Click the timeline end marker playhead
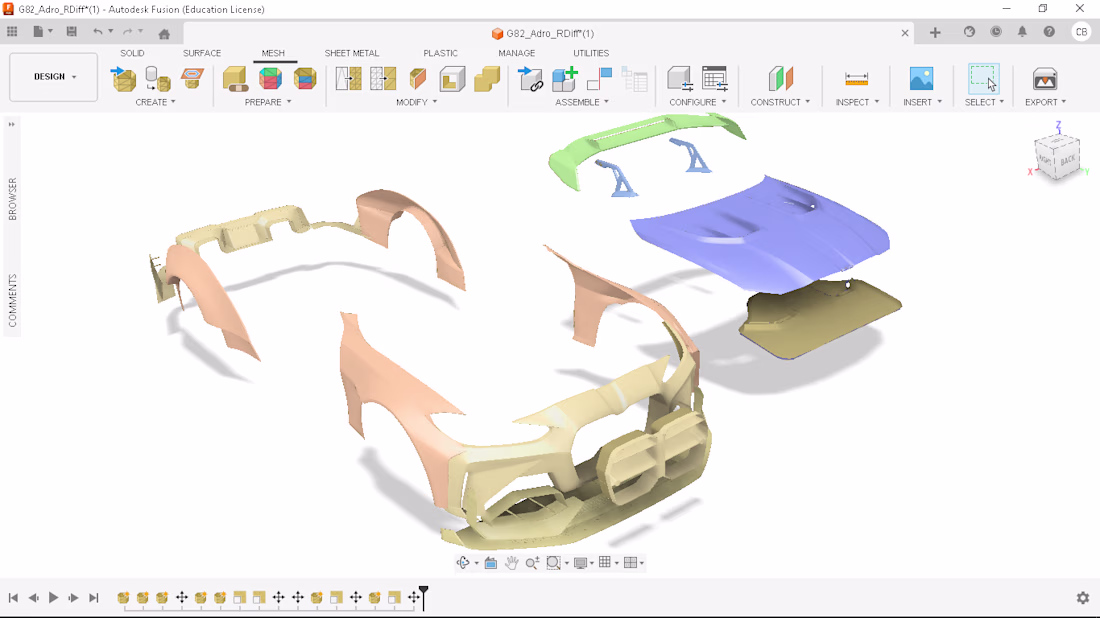This screenshot has height=618, width=1100. pyautogui.click(x=423, y=597)
